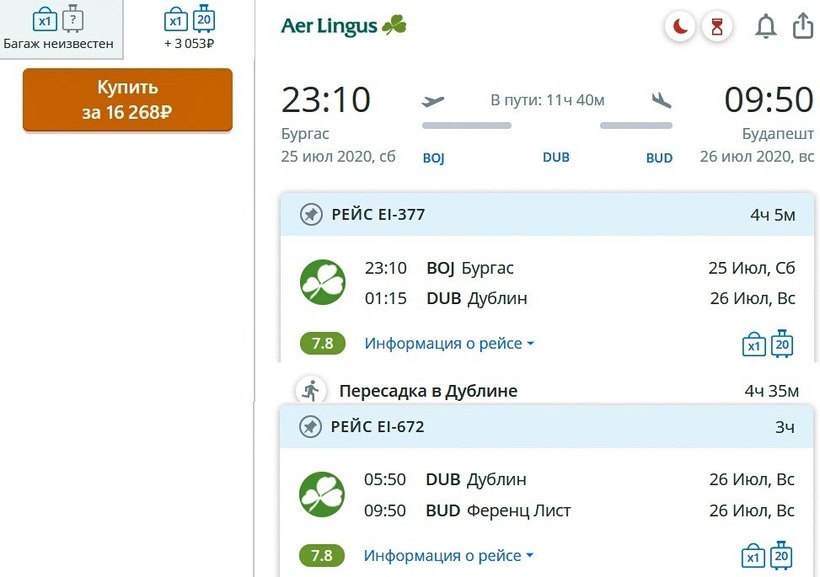Click the BOJ airport code in the route line
The image size is (820, 577).
[x=434, y=158]
